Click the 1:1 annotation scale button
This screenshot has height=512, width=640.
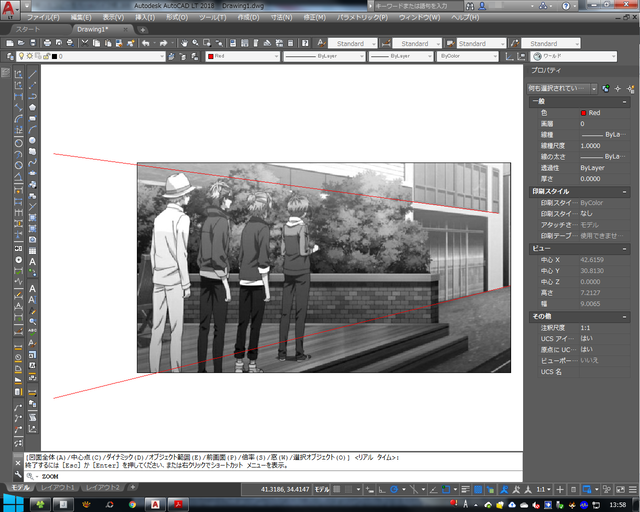542,489
